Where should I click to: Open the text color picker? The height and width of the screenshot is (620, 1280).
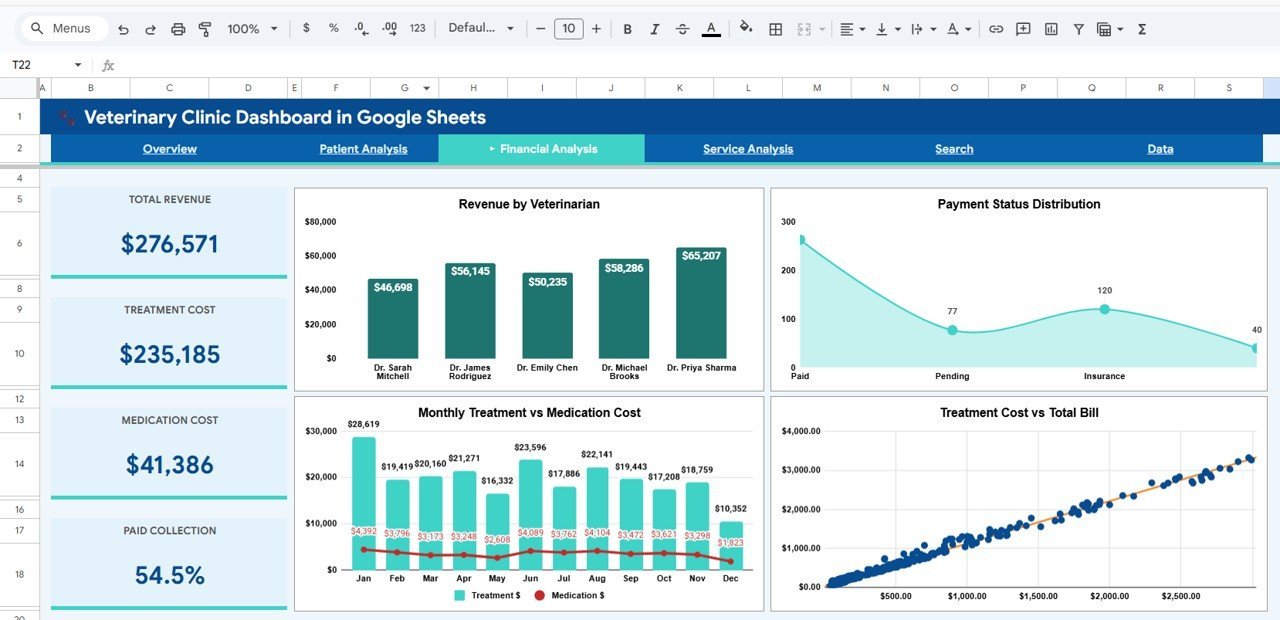[x=711, y=28]
